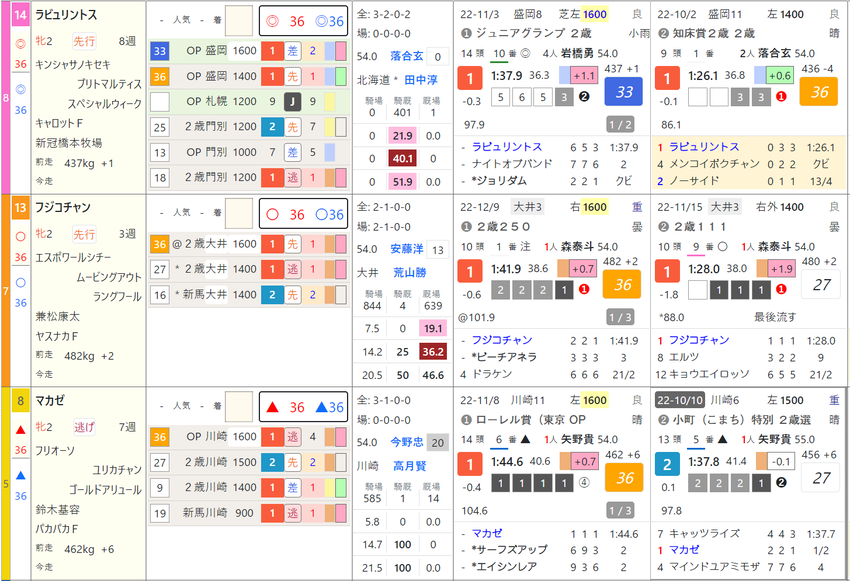The height and width of the screenshot is (581, 850).
Task: Open 知床賞2歳 2歳 race title
Action: [714, 34]
